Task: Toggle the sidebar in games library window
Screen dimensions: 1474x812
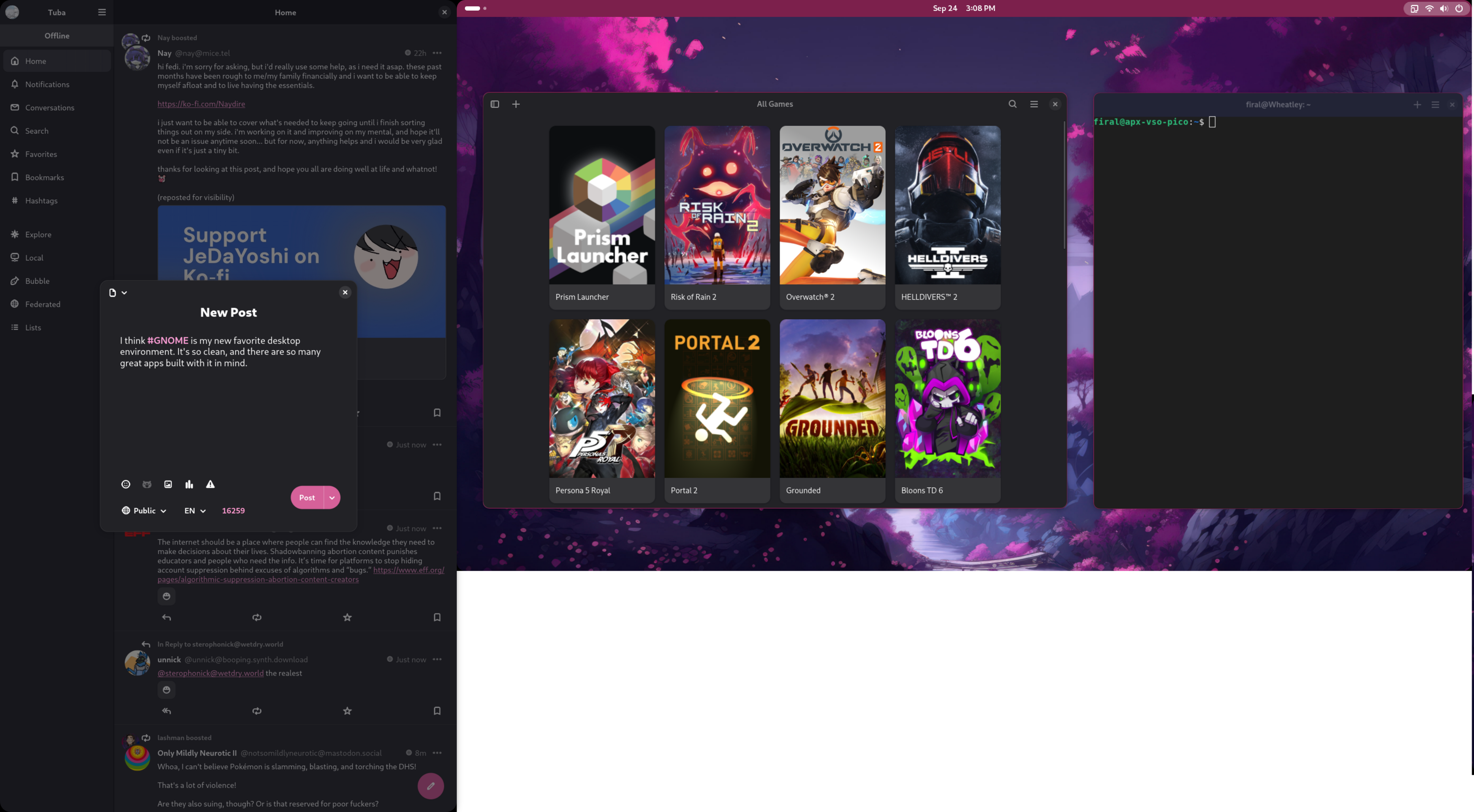Action: [x=495, y=104]
